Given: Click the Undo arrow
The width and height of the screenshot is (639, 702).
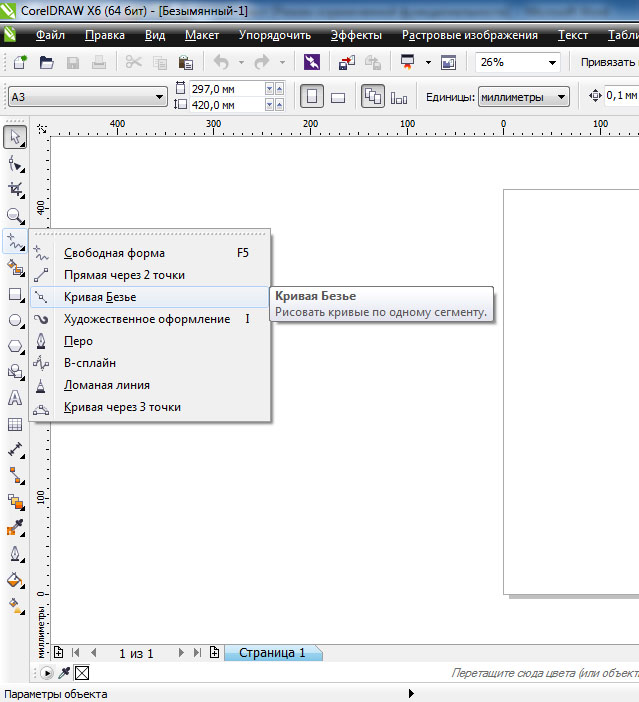Looking at the screenshot, I should pyautogui.click(x=222, y=62).
